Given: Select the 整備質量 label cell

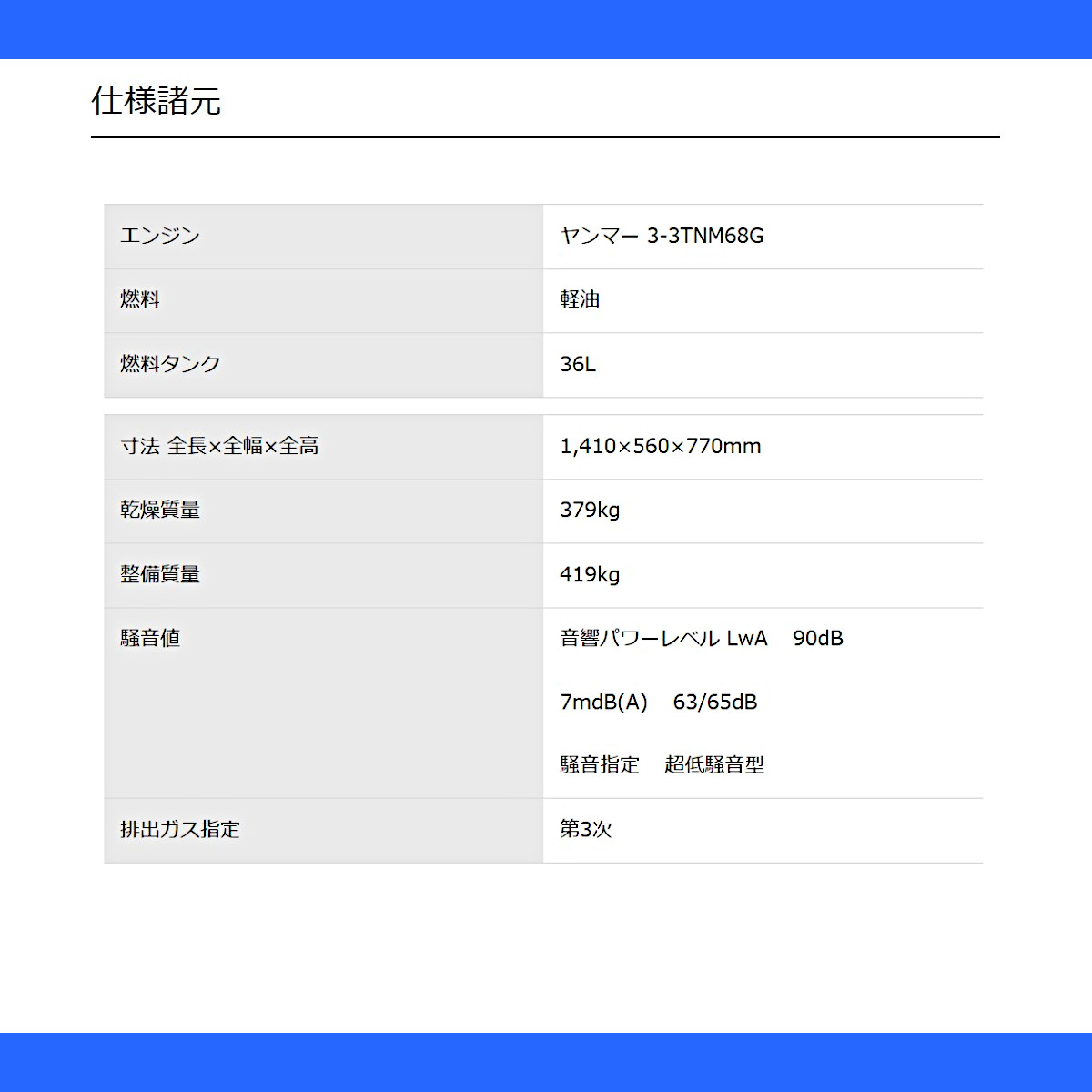Looking at the screenshot, I should pyautogui.click(x=323, y=576).
